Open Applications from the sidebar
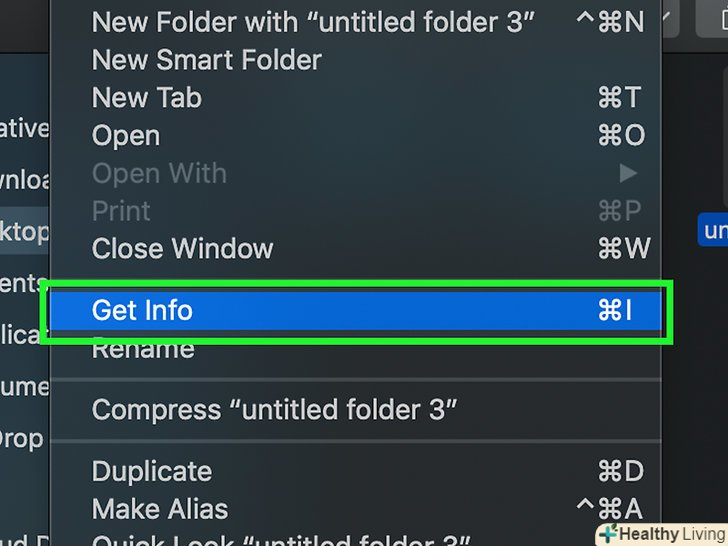This screenshot has width=728, height=546. (x=22, y=334)
